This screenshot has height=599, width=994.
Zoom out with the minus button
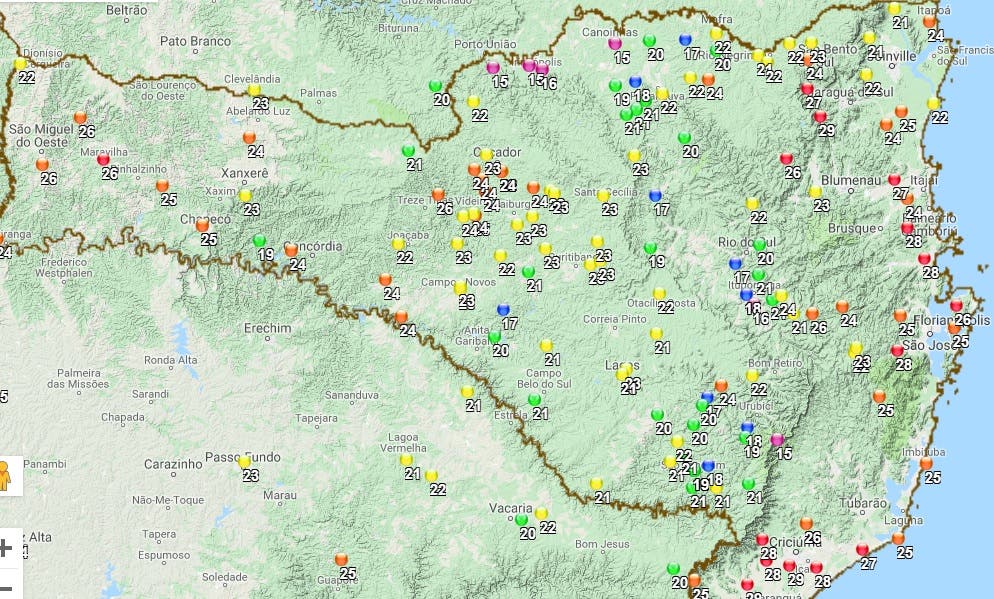(5, 588)
